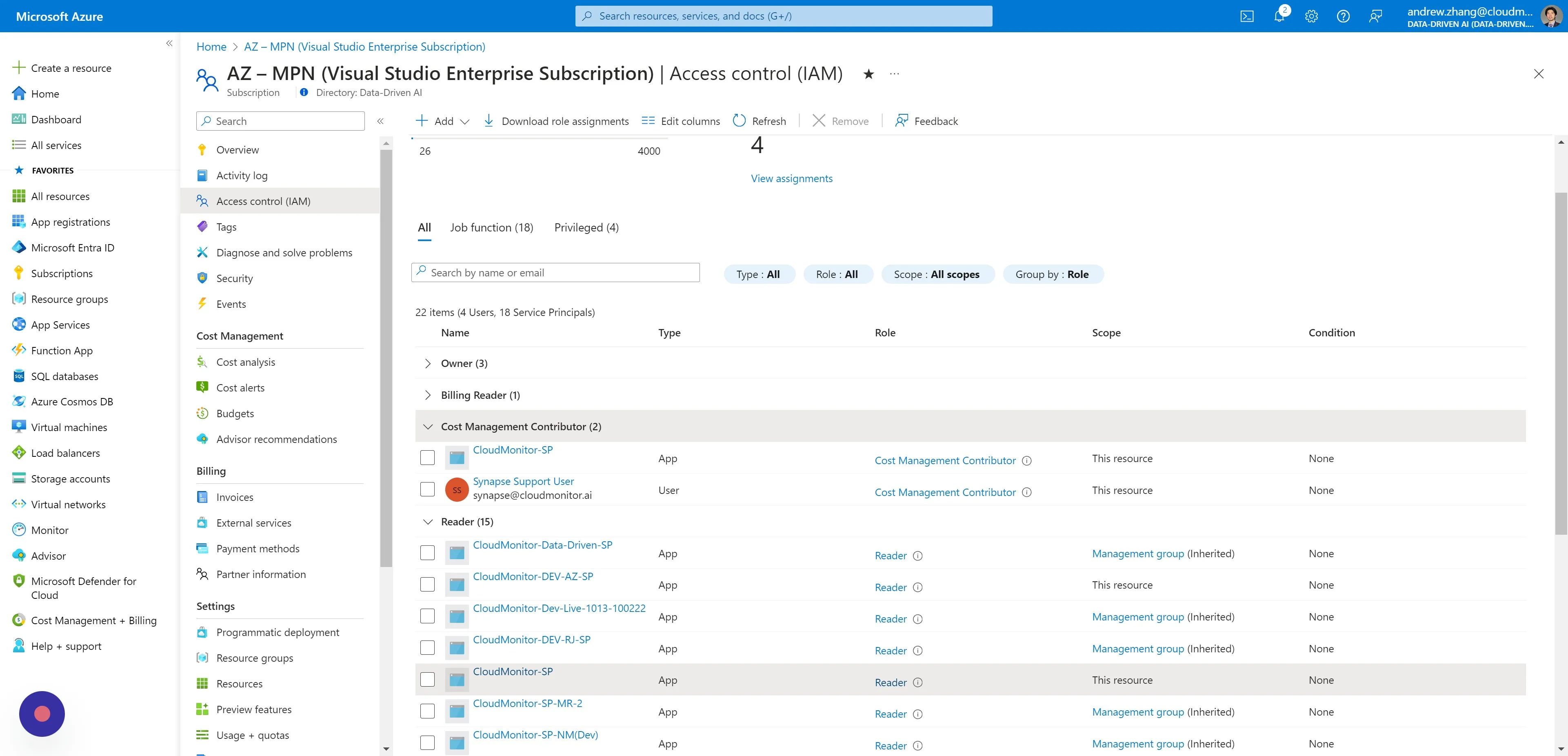Open SQL databases icon
This screenshot has width=1568, height=756.
(x=19, y=376)
